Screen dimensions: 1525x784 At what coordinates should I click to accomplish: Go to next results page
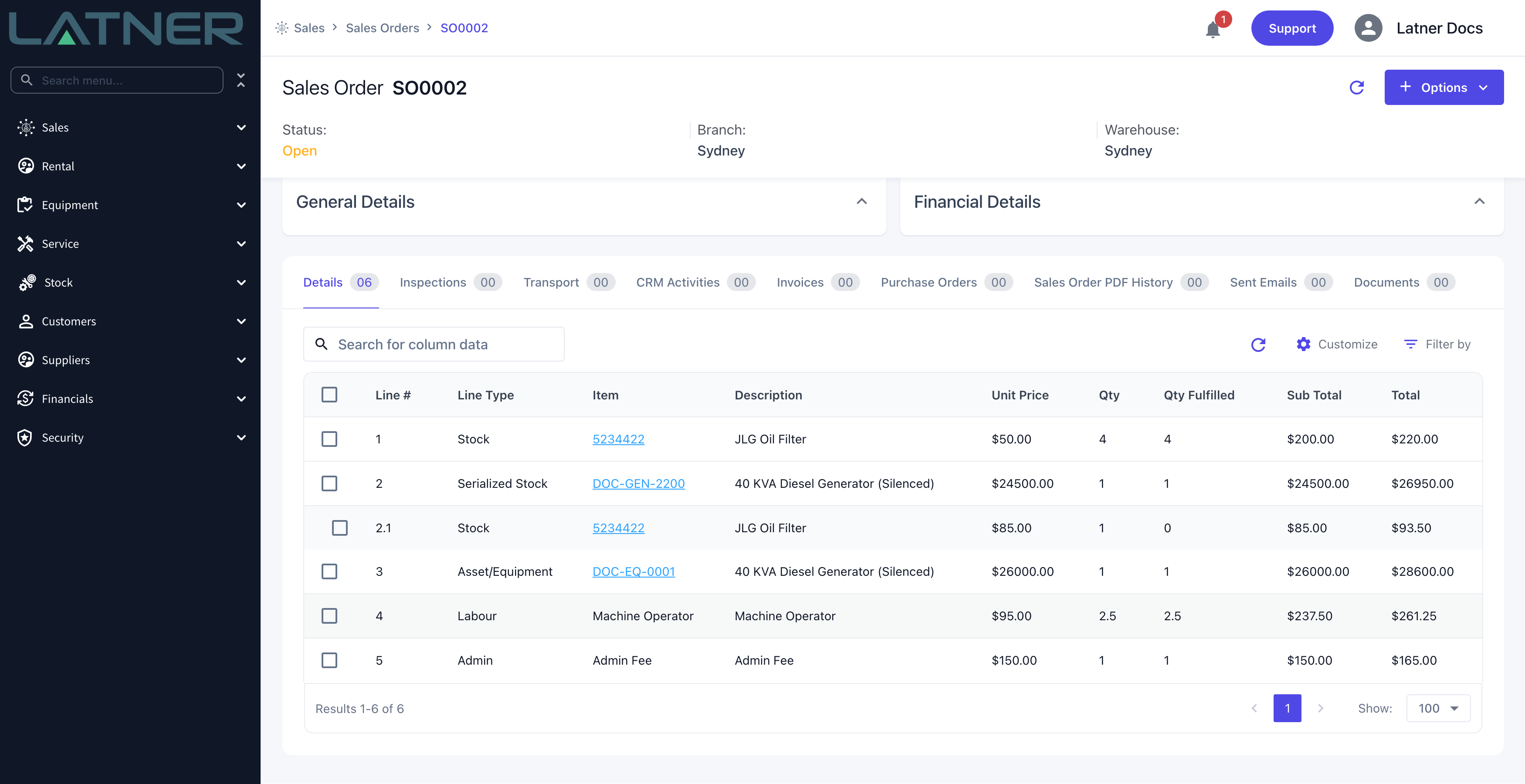[x=1321, y=708]
